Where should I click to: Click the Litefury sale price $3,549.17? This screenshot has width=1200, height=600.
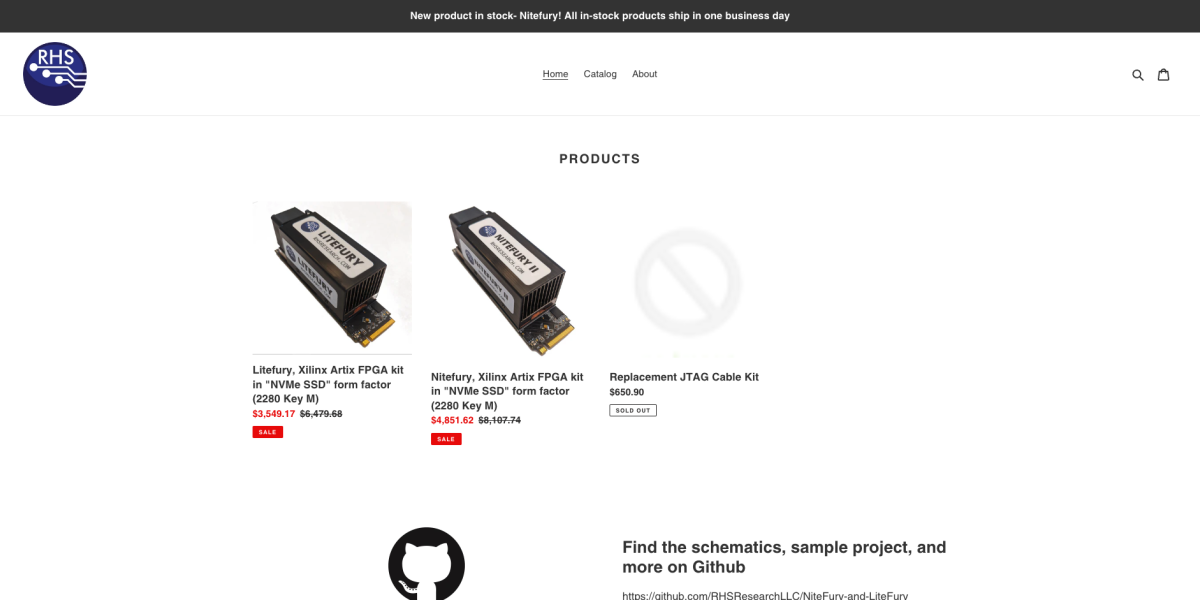(274, 414)
